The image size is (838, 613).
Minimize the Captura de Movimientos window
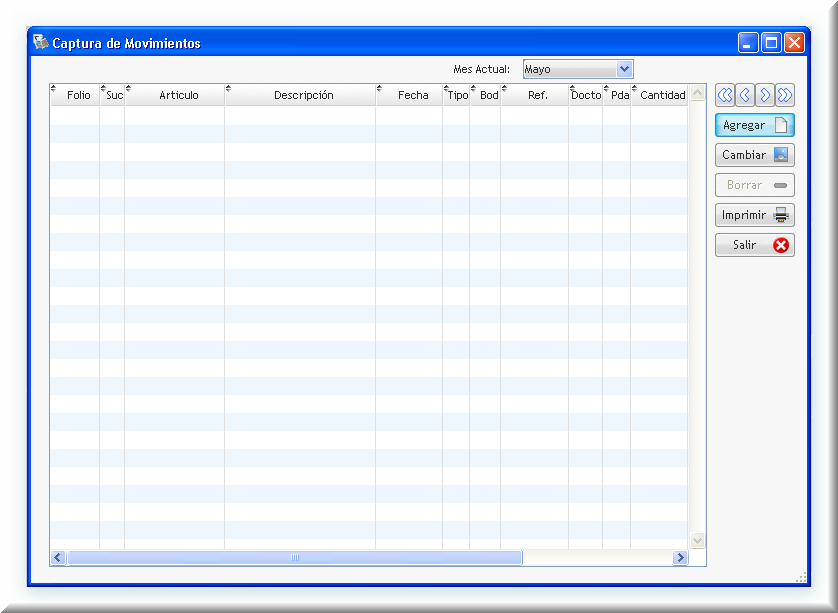(748, 42)
